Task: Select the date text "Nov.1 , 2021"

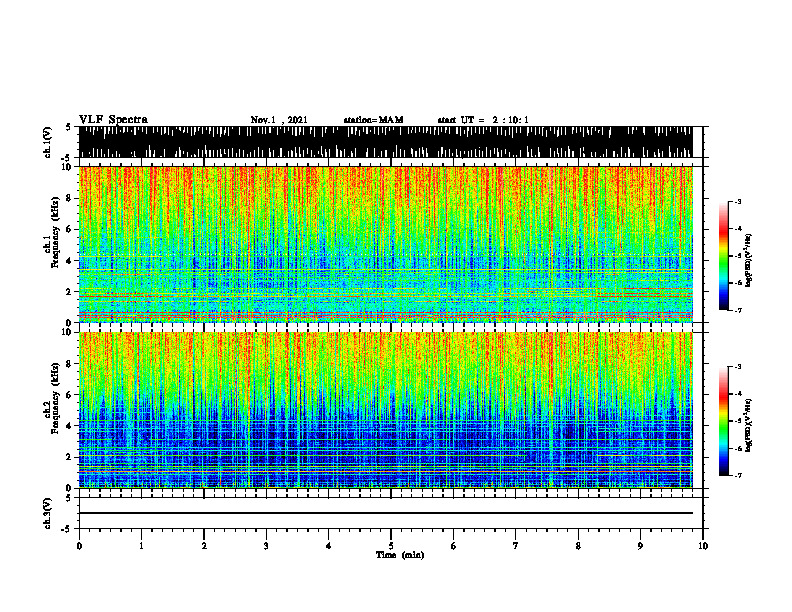Action: point(279,120)
